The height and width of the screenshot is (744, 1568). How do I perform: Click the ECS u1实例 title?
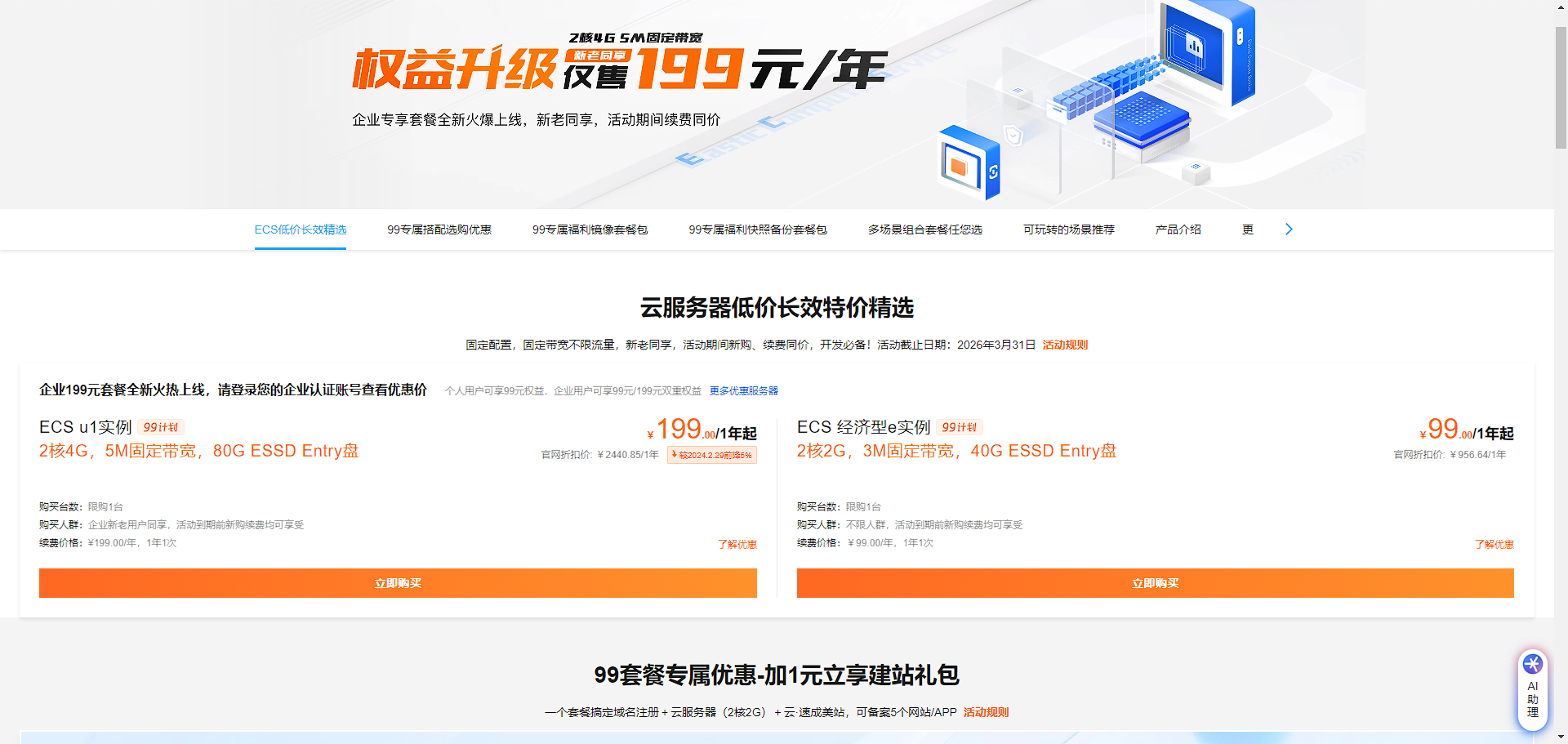86,427
